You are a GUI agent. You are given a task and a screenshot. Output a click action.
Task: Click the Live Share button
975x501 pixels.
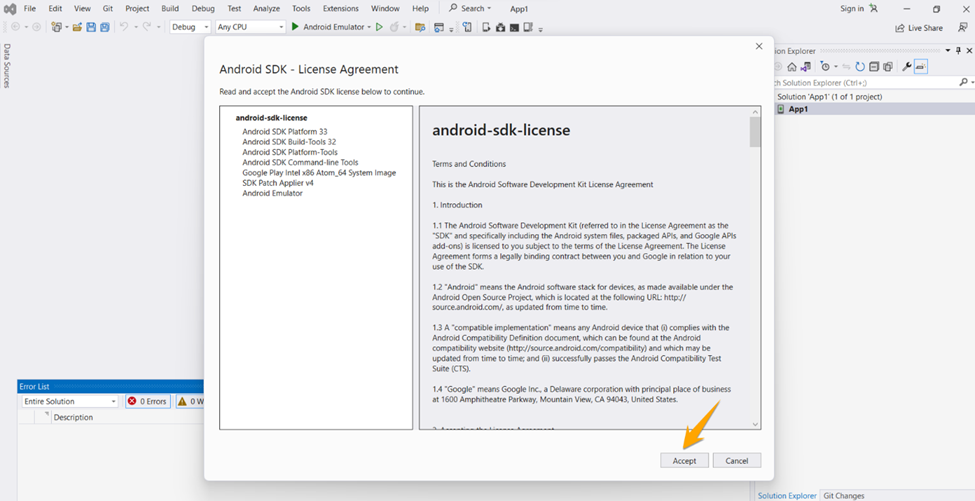click(918, 28)
